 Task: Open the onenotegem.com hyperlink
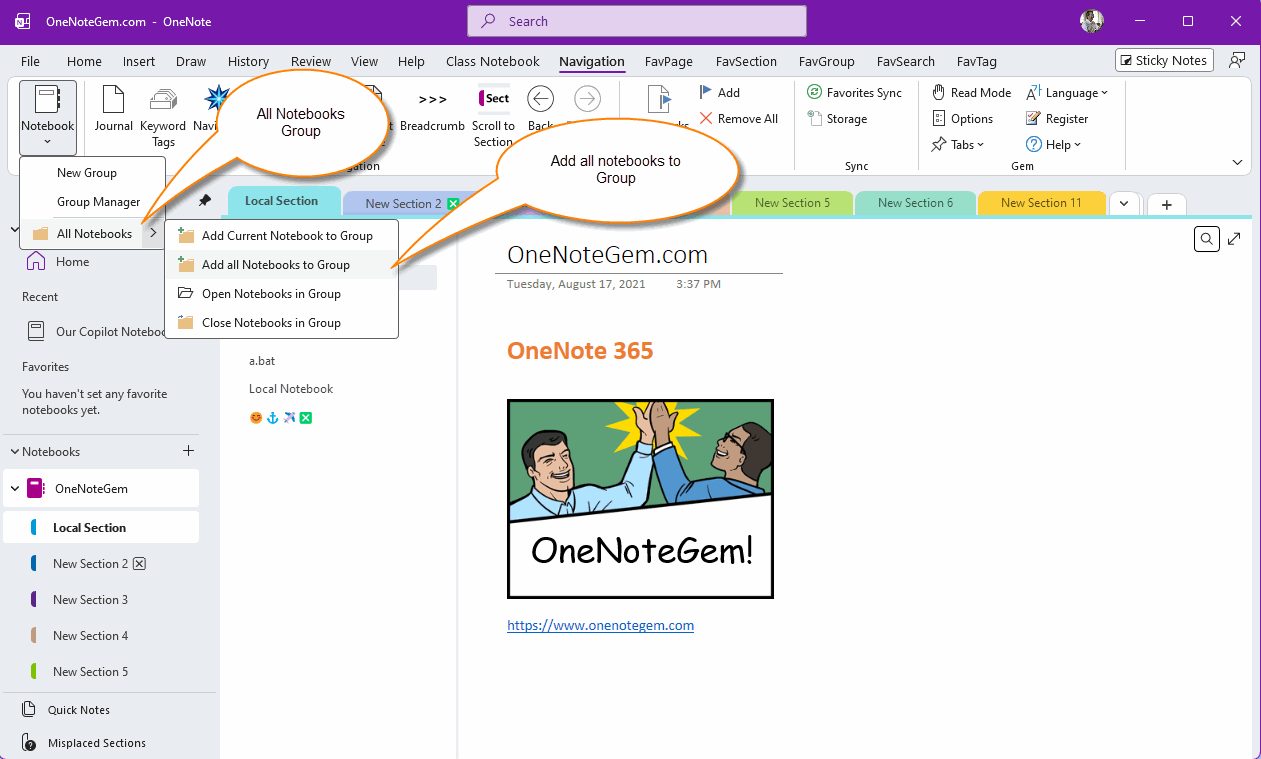600,626
